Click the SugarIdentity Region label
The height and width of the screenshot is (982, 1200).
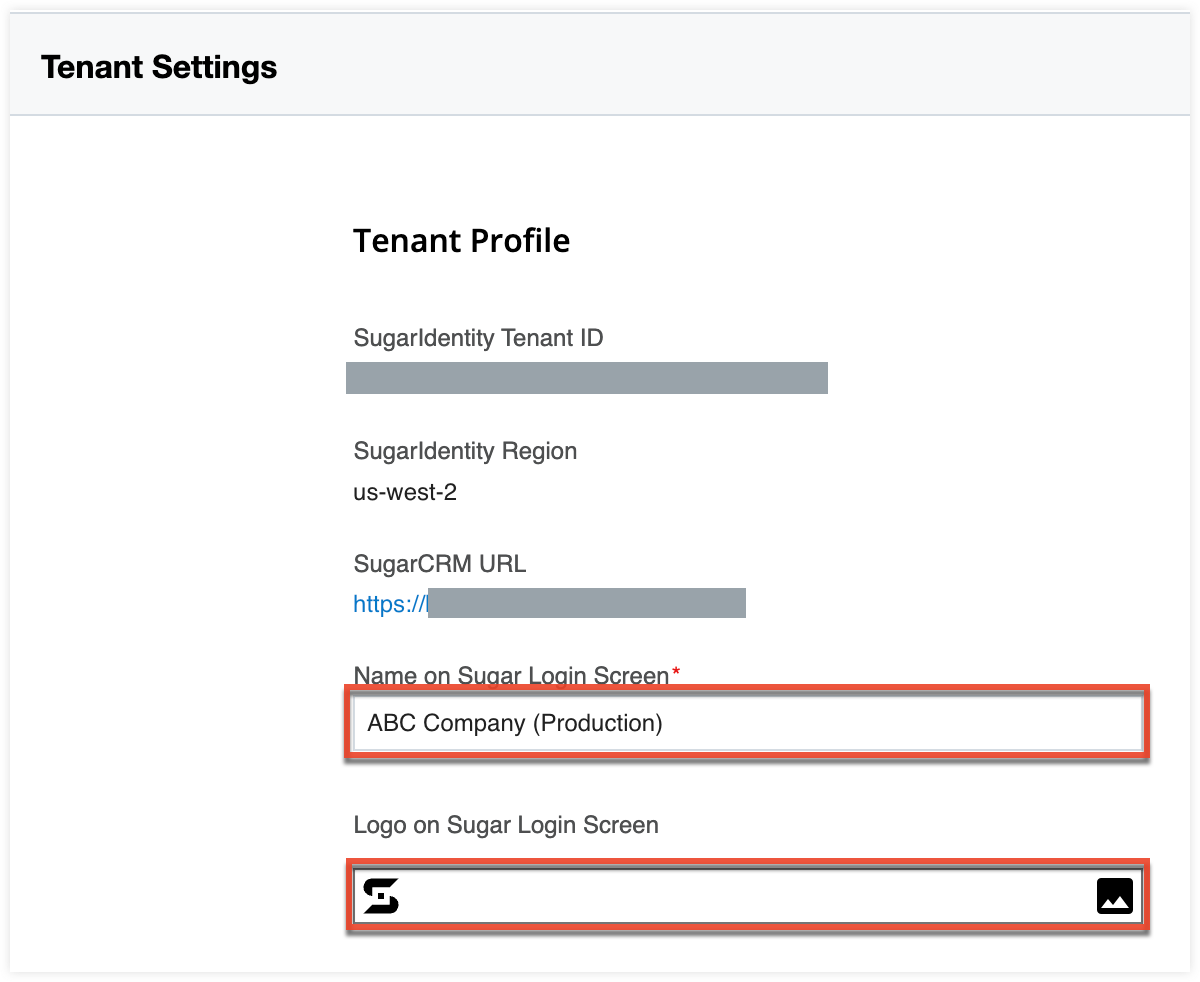466,451
